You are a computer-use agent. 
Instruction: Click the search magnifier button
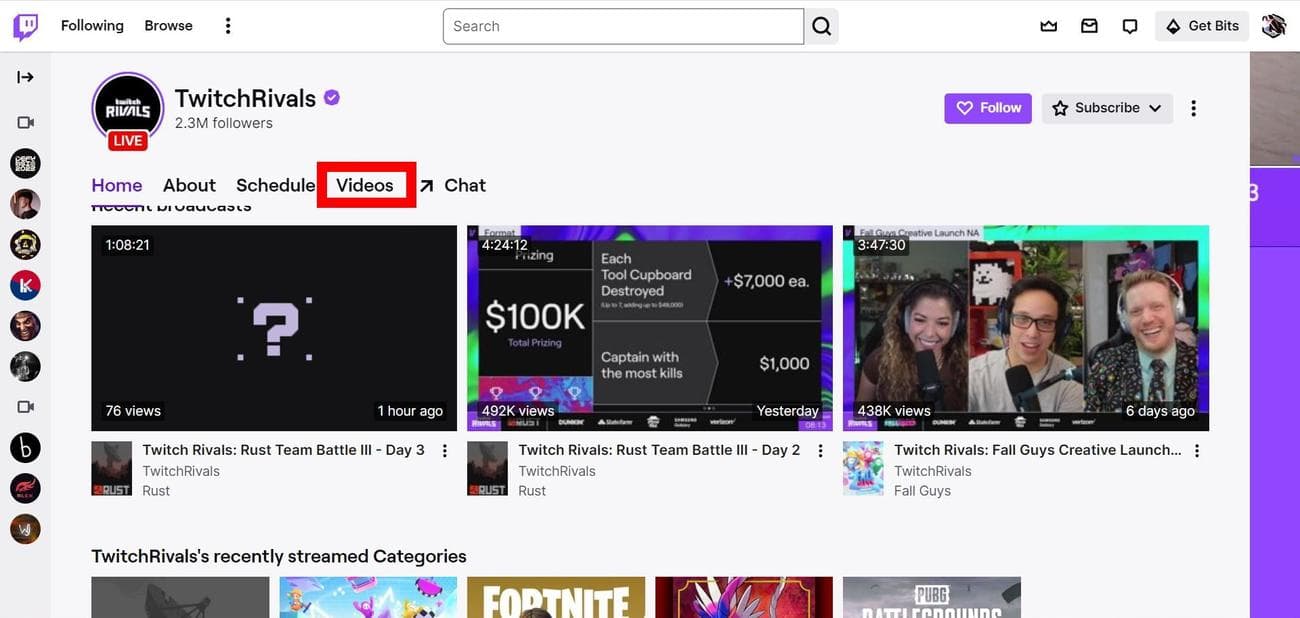[x=821, y=26]
